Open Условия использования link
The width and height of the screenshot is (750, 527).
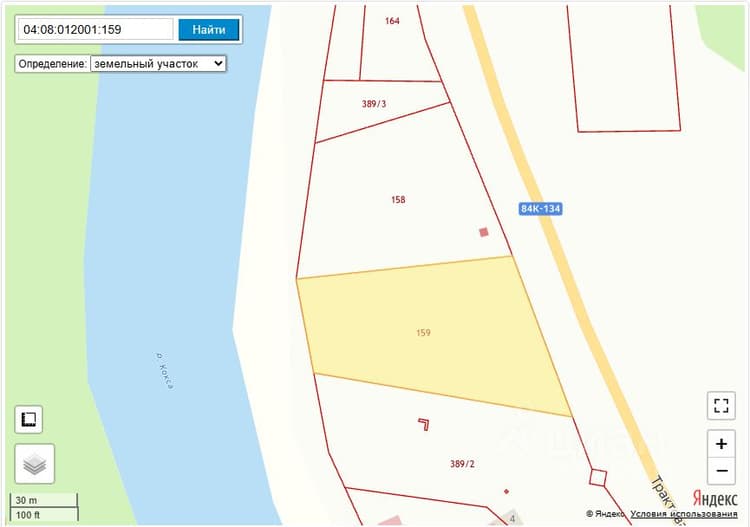click(x=684, y=514)
